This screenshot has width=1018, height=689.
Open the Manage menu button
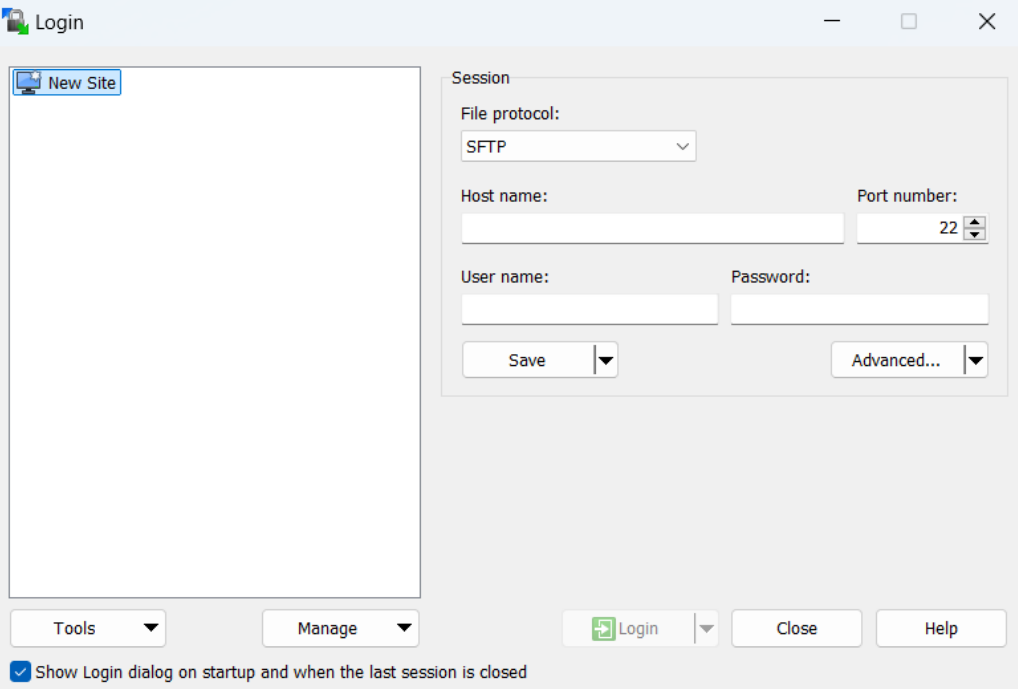click(x=340, y=628)
